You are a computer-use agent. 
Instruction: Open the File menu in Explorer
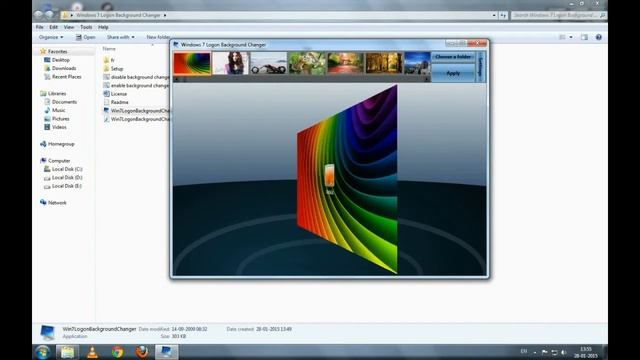point(40,27)
